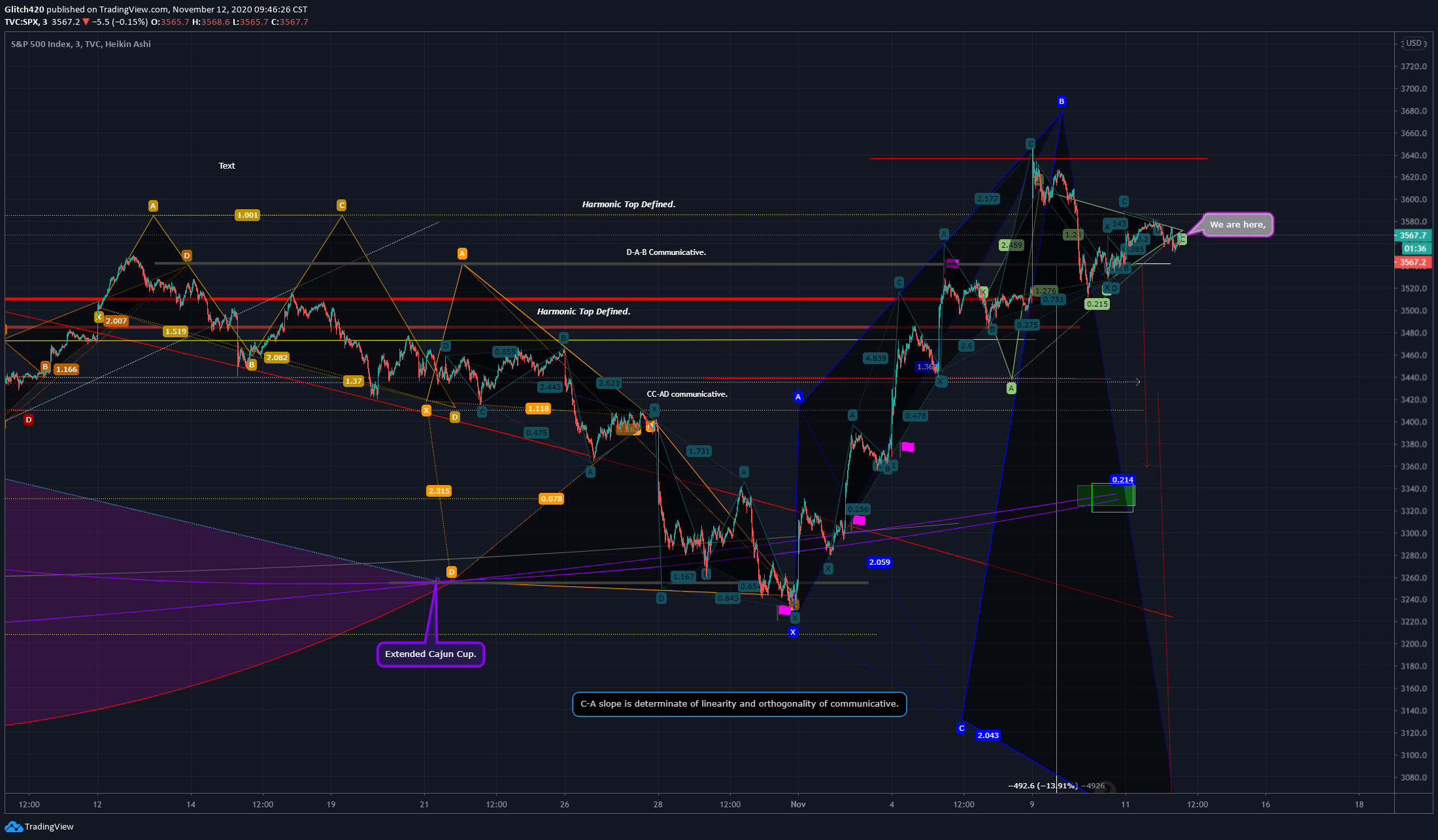Select the blue X point marker
The height and width of the screenshot is (840, 1438).
793,632
